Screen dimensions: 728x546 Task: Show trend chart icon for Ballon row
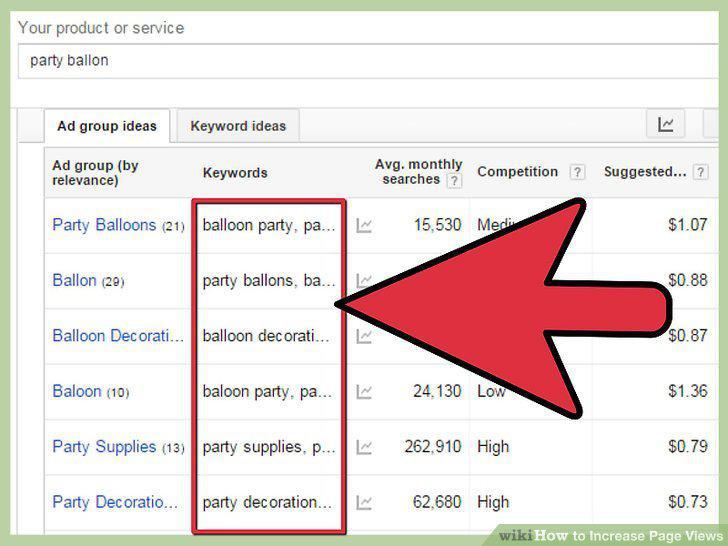(363, 281)
